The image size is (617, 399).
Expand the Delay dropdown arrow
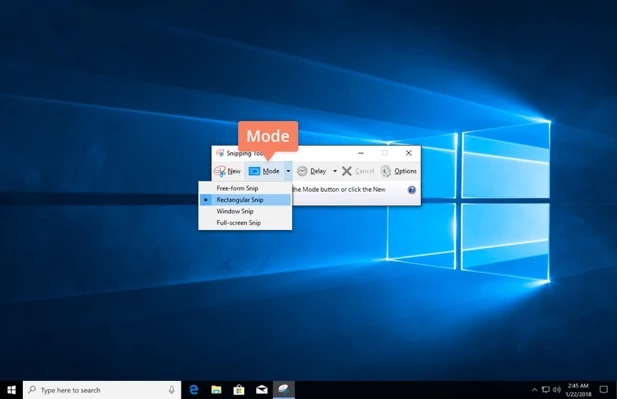(335, 171)
